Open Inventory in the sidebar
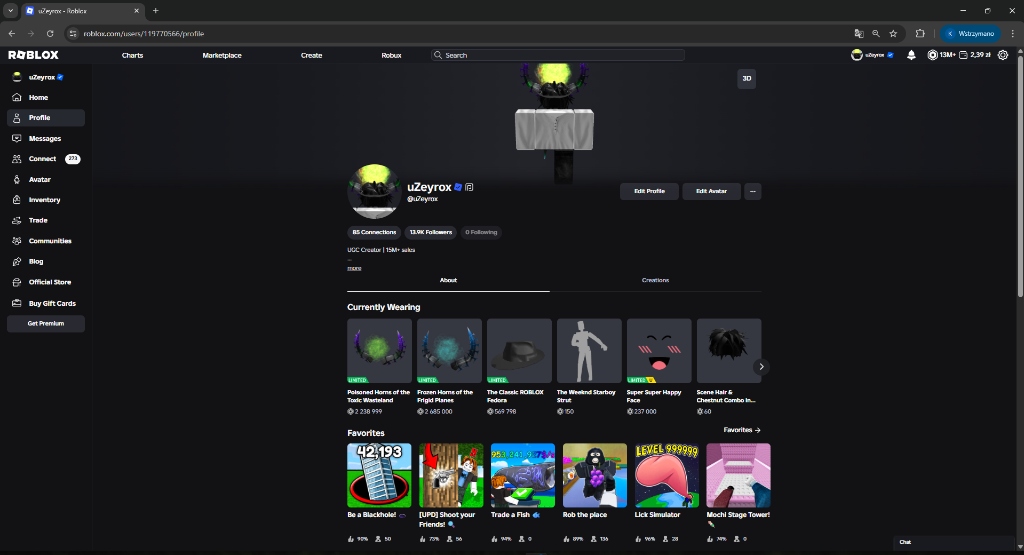The image size is (1024, 555). (45, 200)
